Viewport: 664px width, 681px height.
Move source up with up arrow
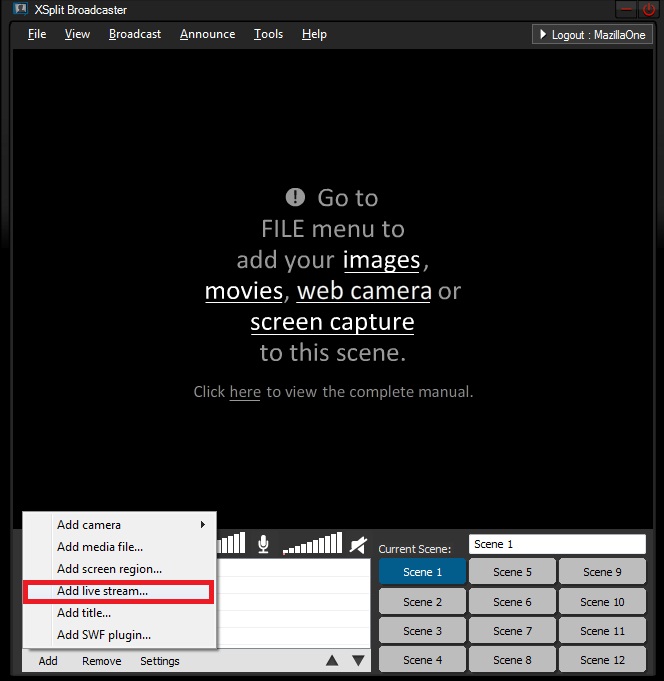[332, 661]
